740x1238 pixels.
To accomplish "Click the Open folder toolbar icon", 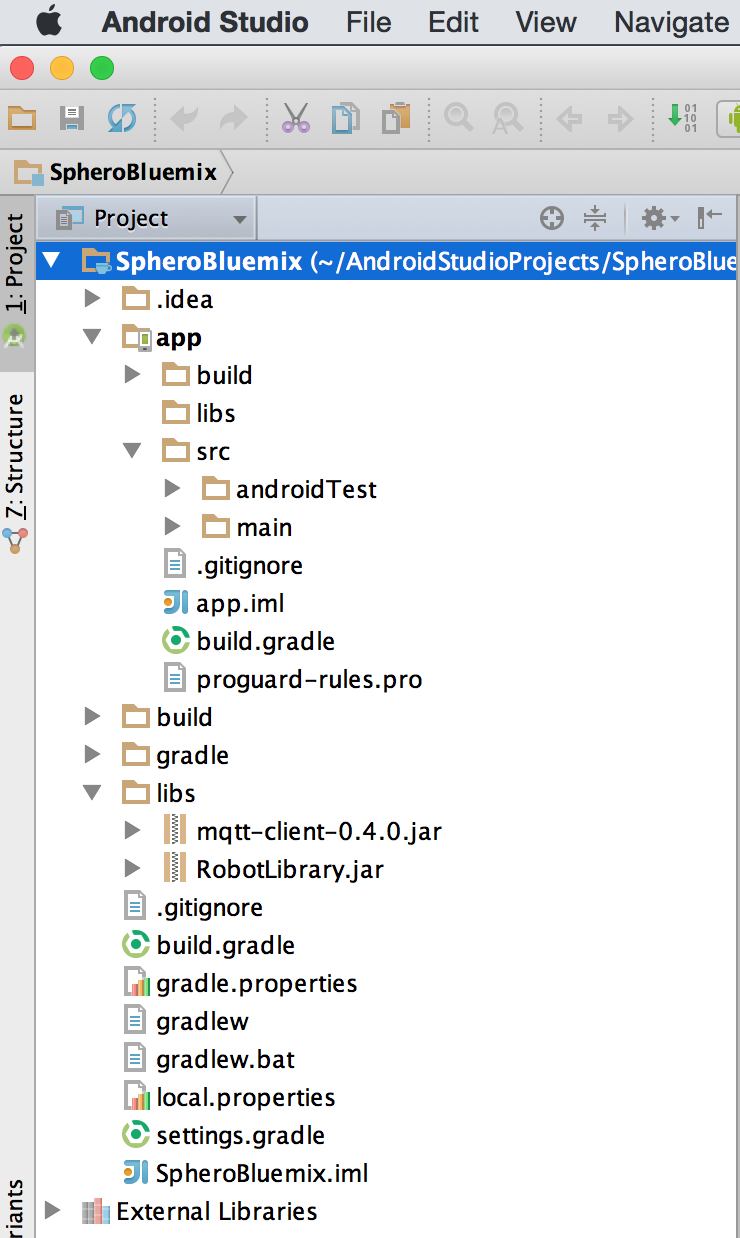I will coord(21,119).
